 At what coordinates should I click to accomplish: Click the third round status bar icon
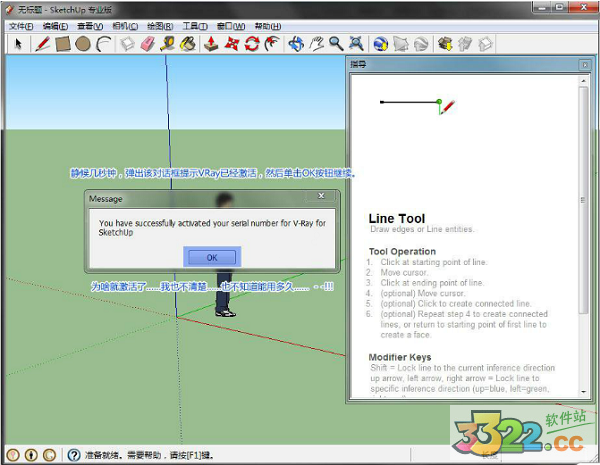[49, 455]
